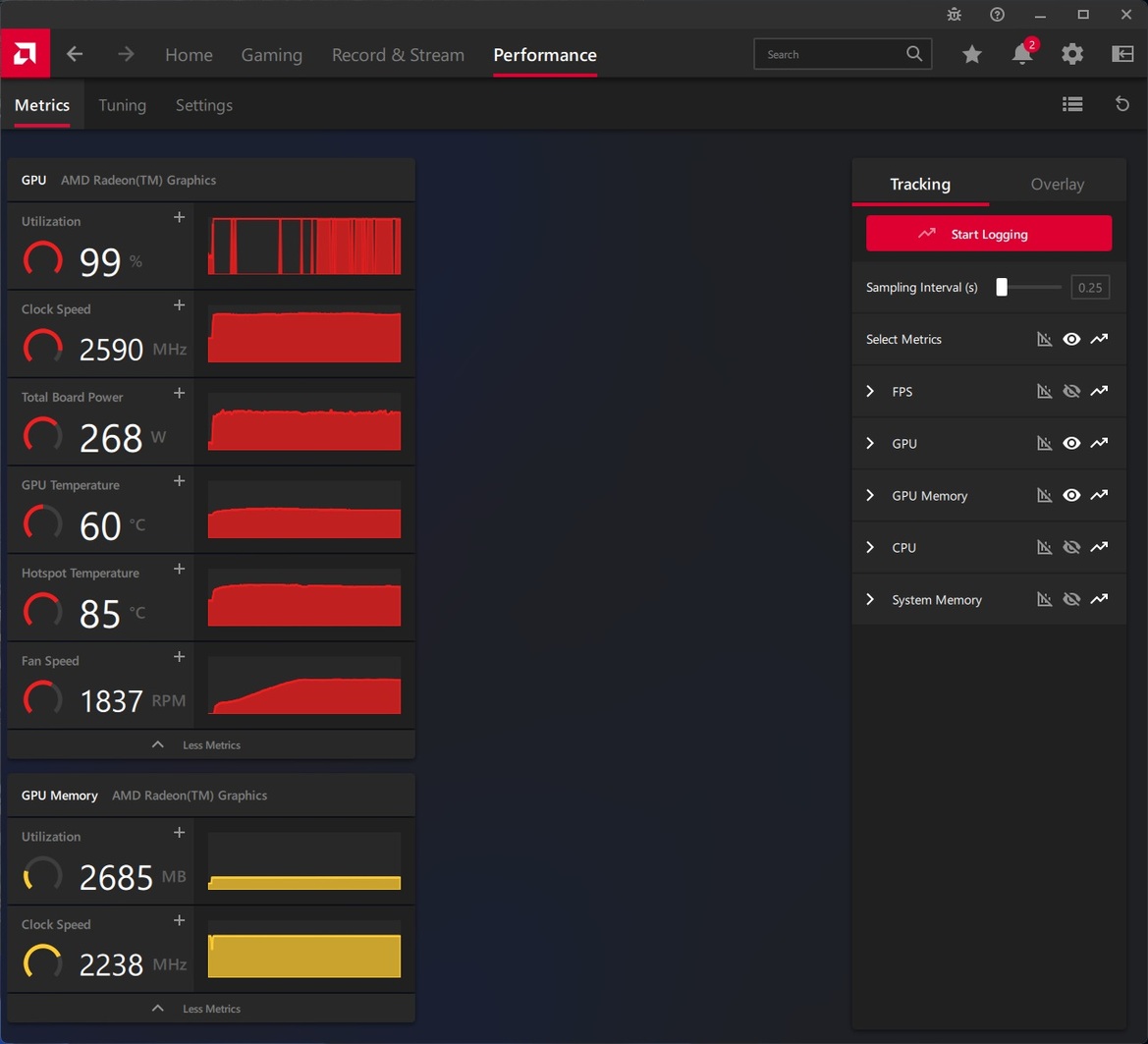Open the help question mark icon
Screen dimensions: 1148x1044
click(997, 14)
